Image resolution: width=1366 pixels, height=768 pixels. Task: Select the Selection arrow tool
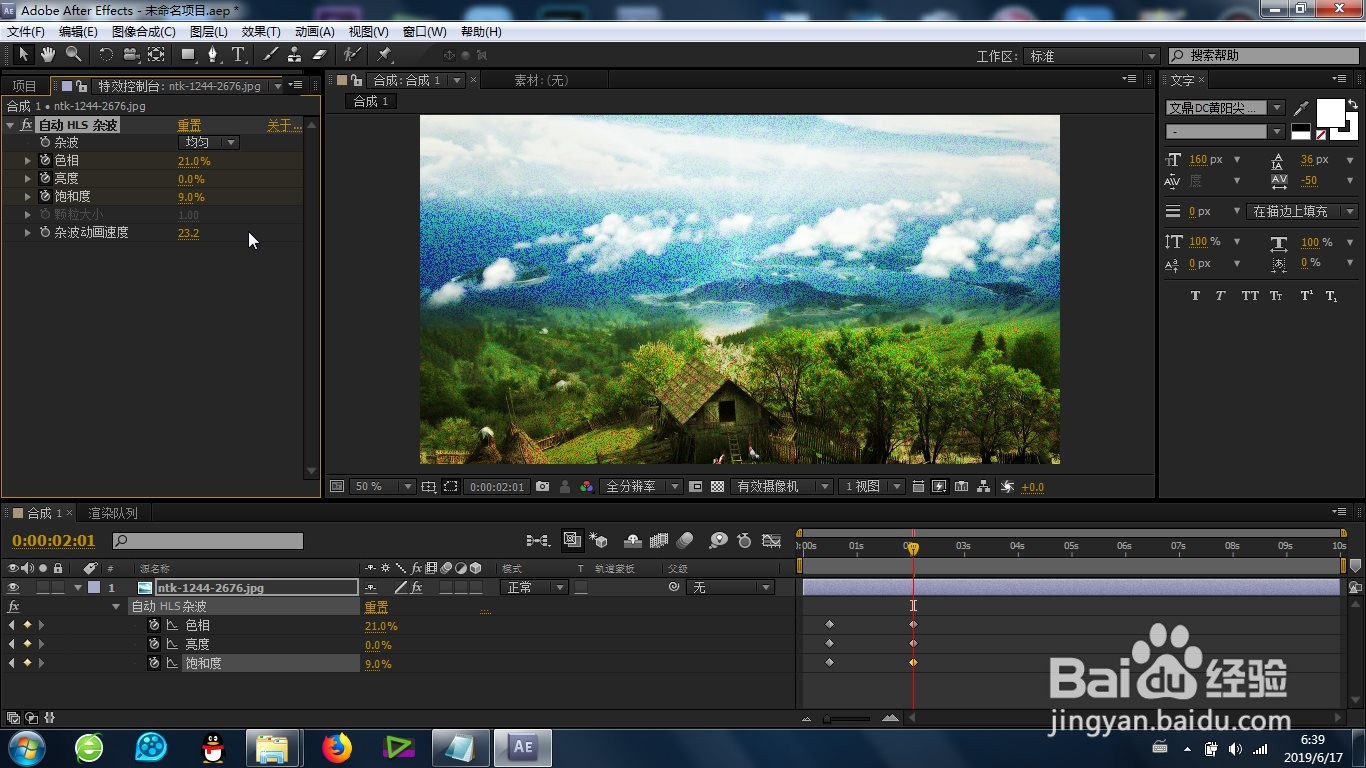pyautogui.click(x=24, y=54)
